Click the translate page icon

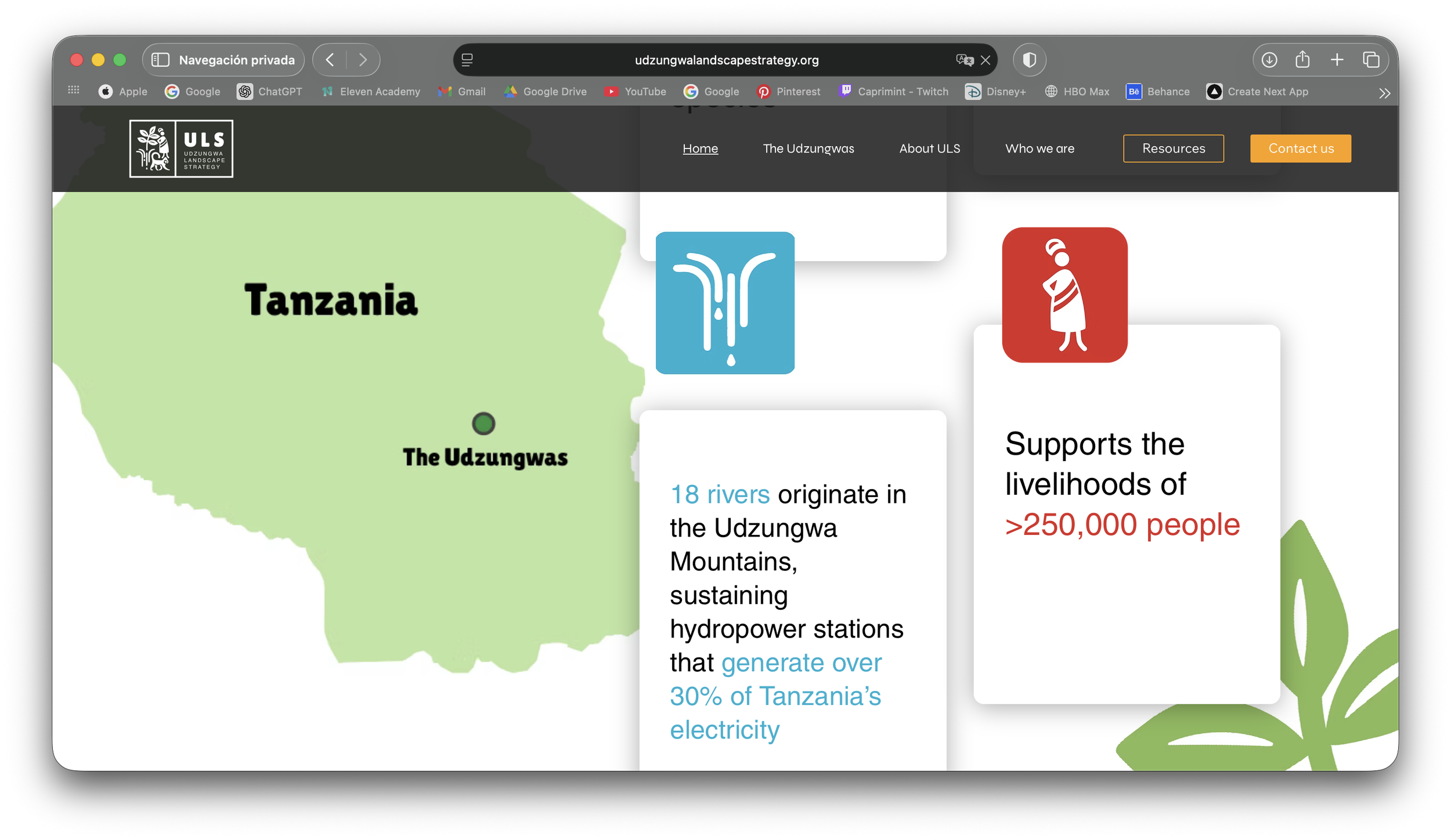point(963,60)
